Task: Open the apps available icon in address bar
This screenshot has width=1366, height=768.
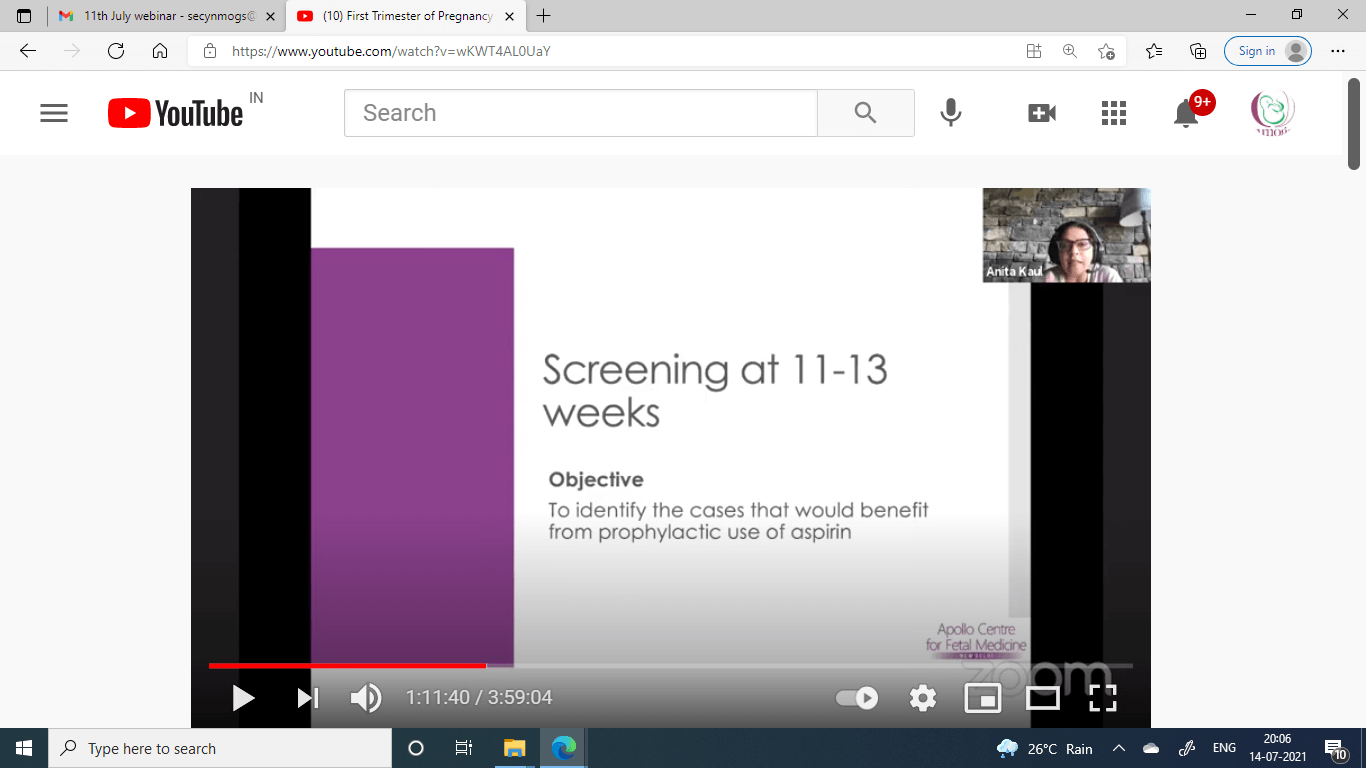Action: coord(1034,51)
